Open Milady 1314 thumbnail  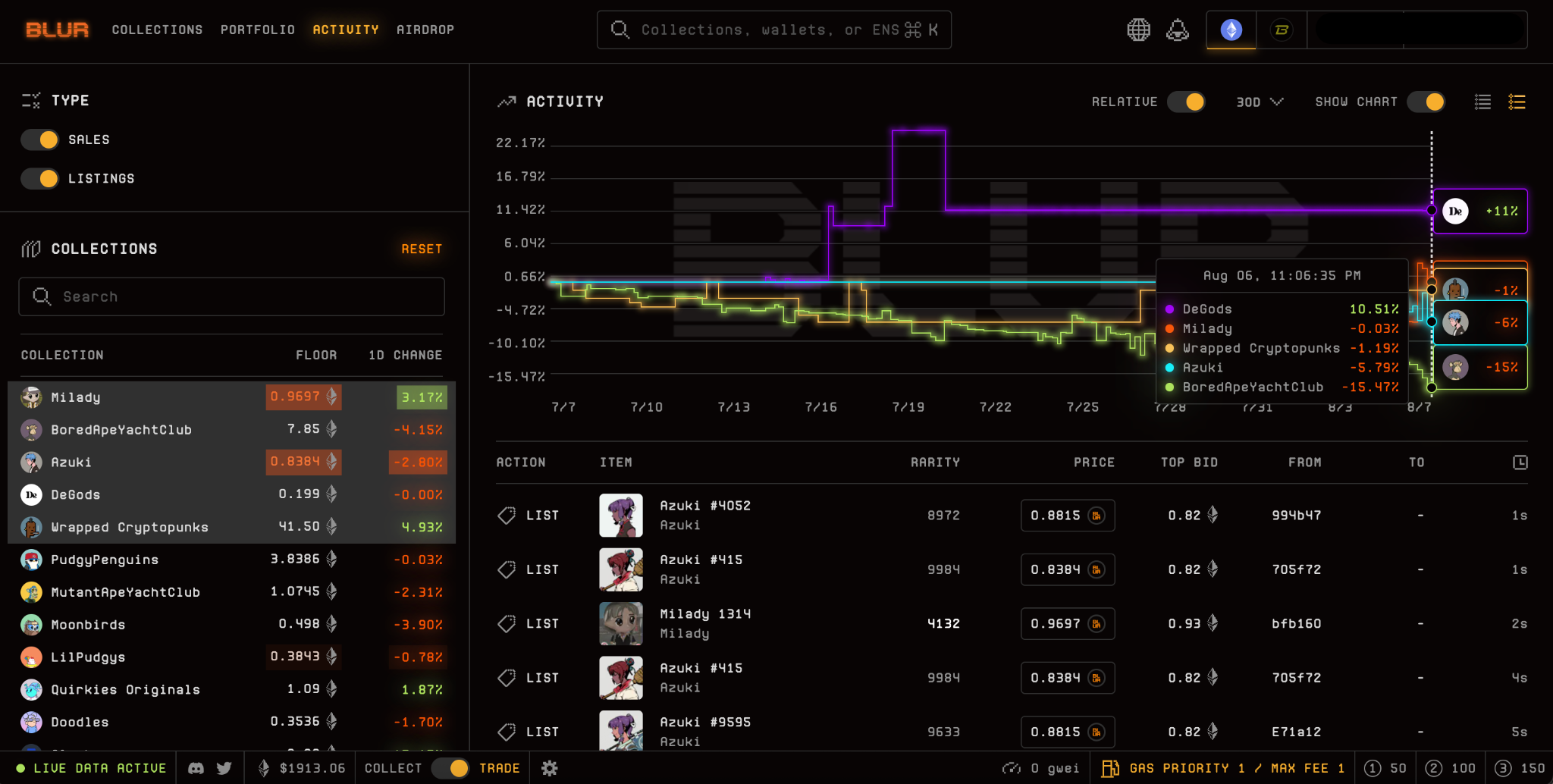621,624
